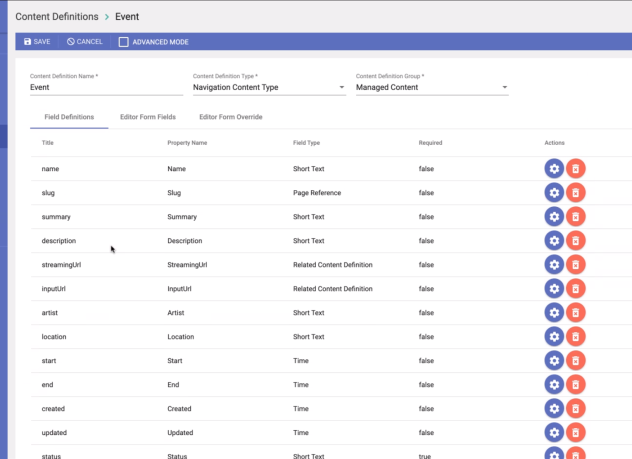Delete the inputUrl field
632x459 pixels.
point(576,289)
